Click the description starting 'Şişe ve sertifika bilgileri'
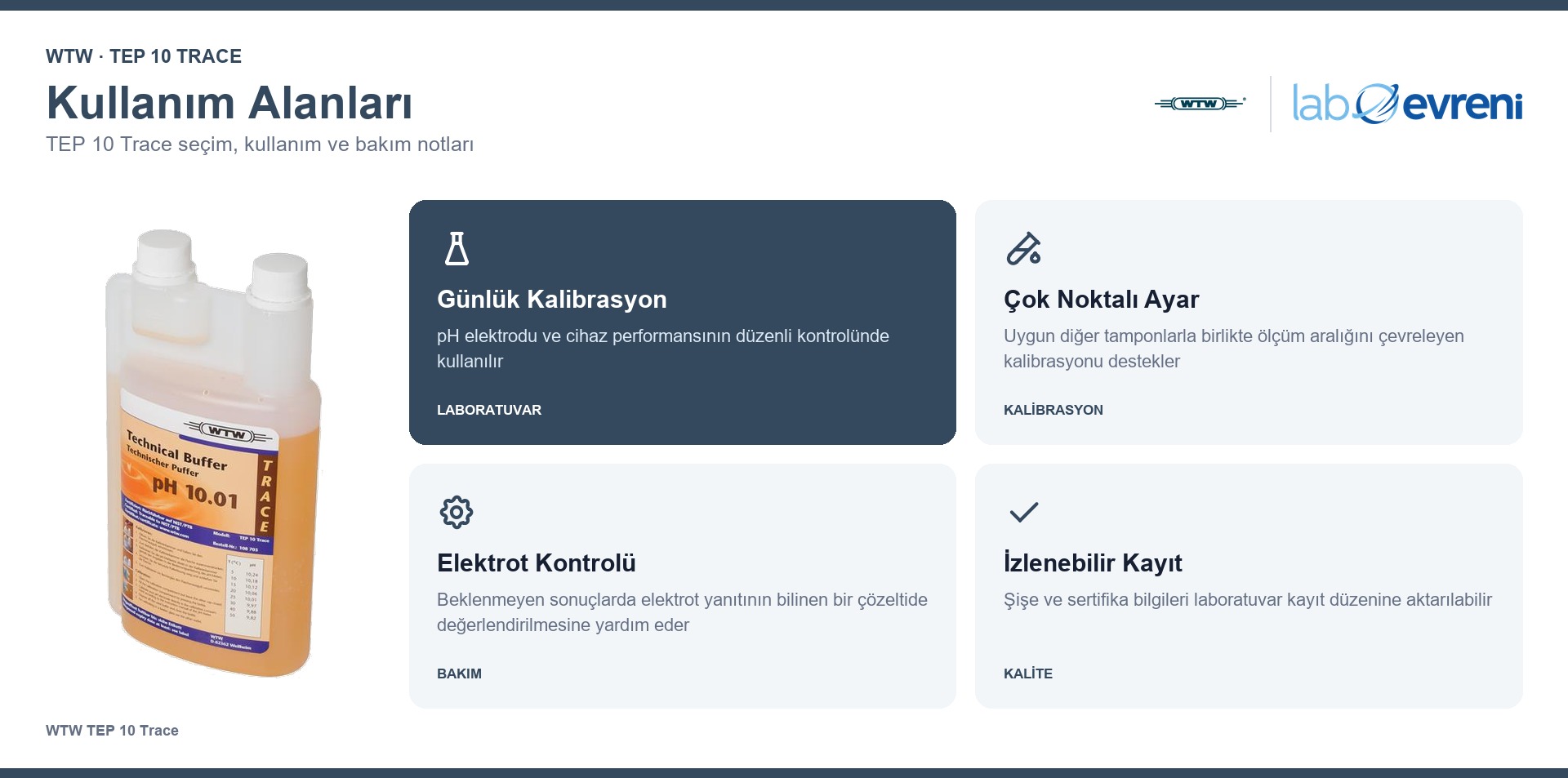Image resolution: width=1568 pixels, height=778 pixels. 1248,600
